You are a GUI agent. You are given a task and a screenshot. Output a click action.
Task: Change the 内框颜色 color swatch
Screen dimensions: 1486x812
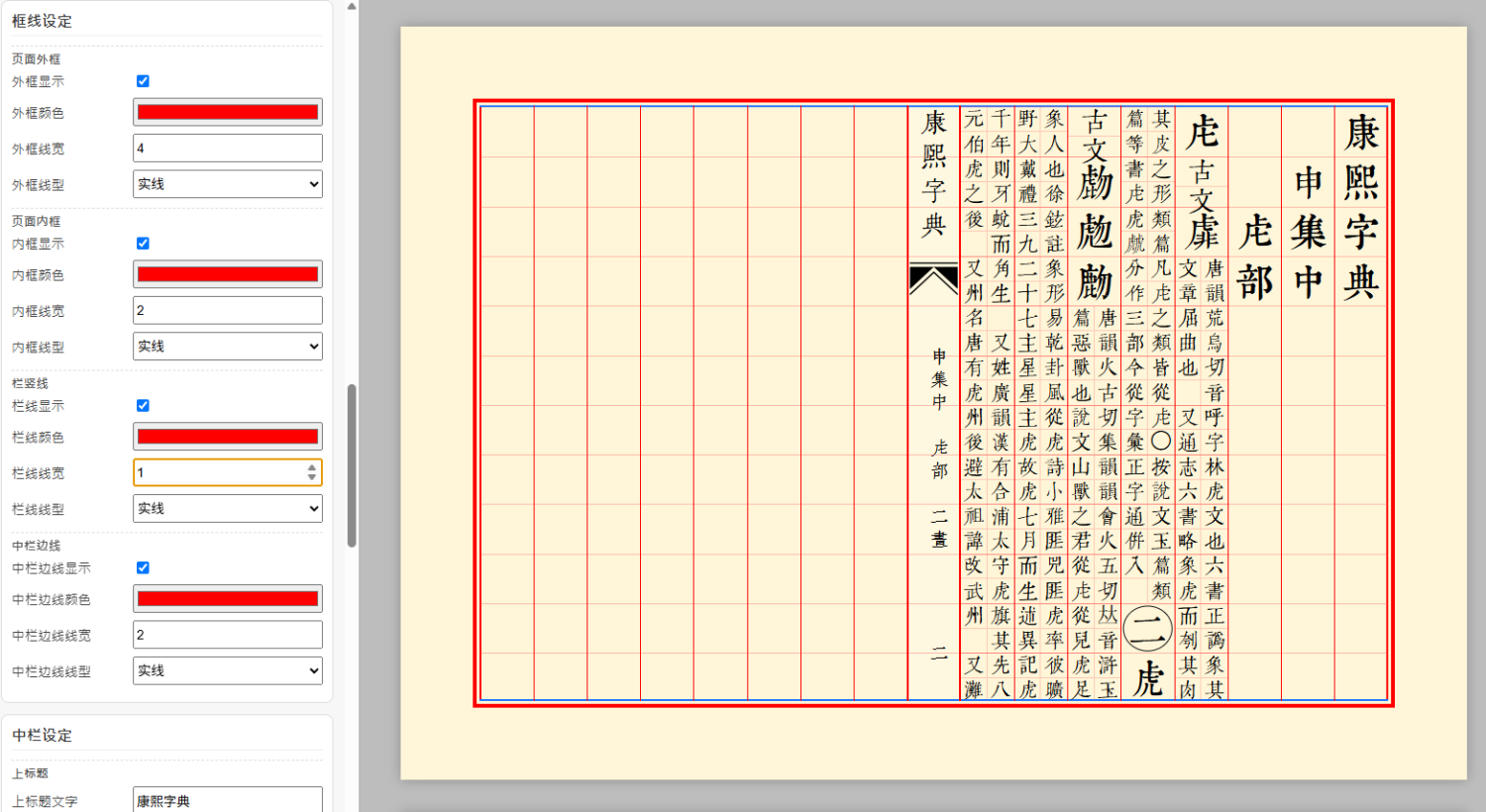coord(228,275)
